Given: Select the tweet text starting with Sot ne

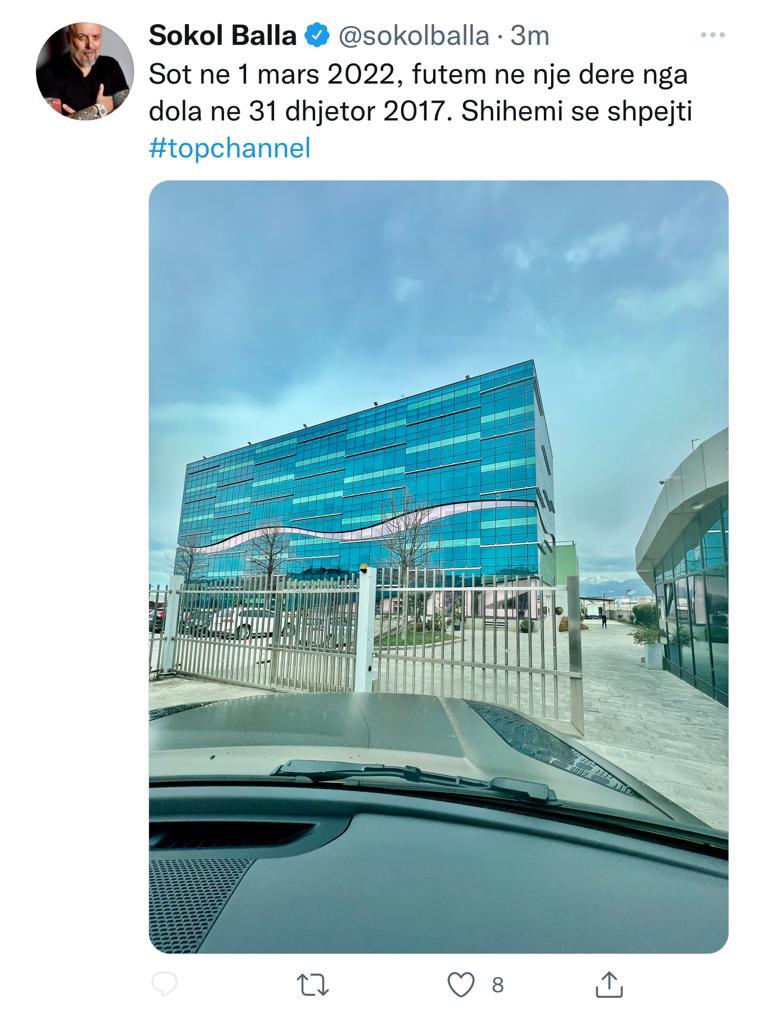Looking at the screenshot, I should [420, 93].
